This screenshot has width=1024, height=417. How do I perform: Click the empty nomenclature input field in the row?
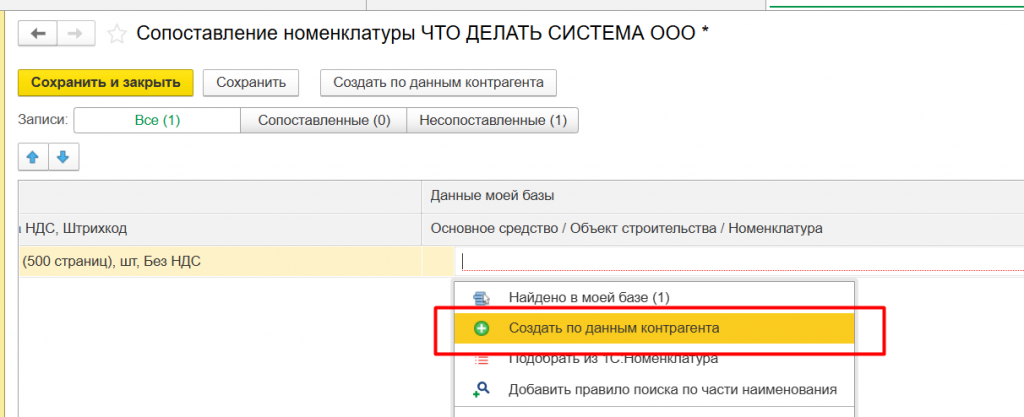click(x=740, y=262)
